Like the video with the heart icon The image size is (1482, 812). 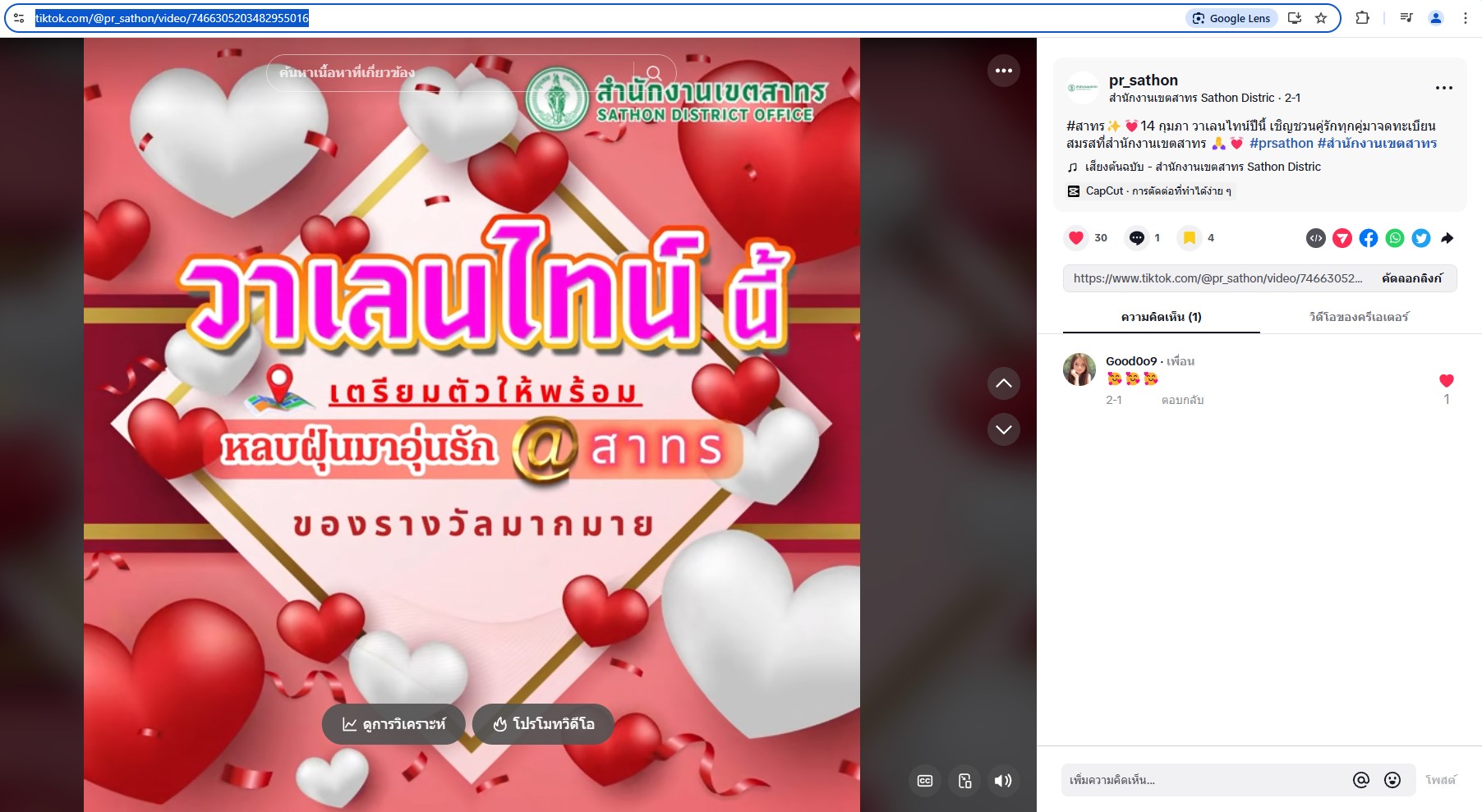[1076, 238]
